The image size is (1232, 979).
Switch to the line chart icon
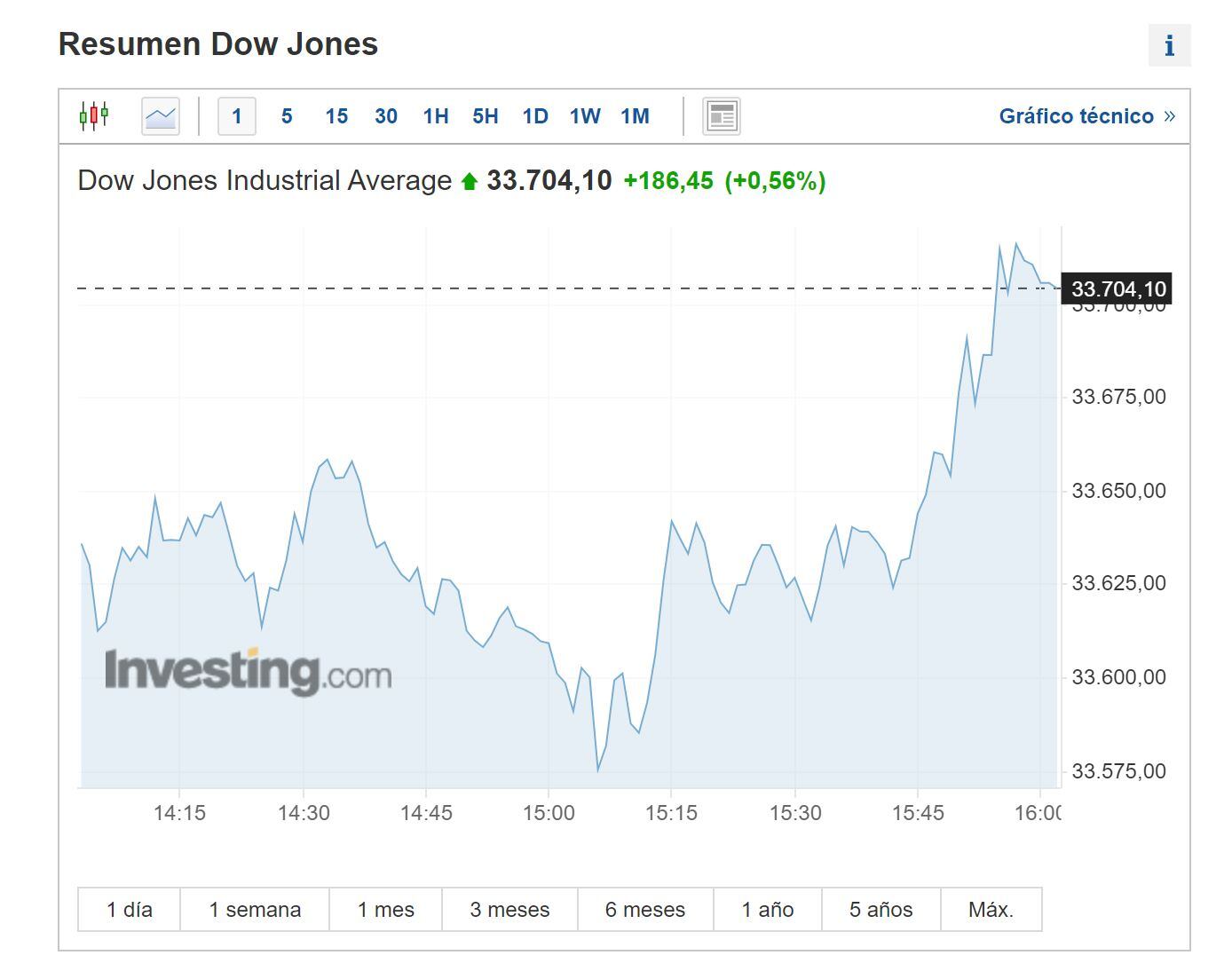click(160, 115)
